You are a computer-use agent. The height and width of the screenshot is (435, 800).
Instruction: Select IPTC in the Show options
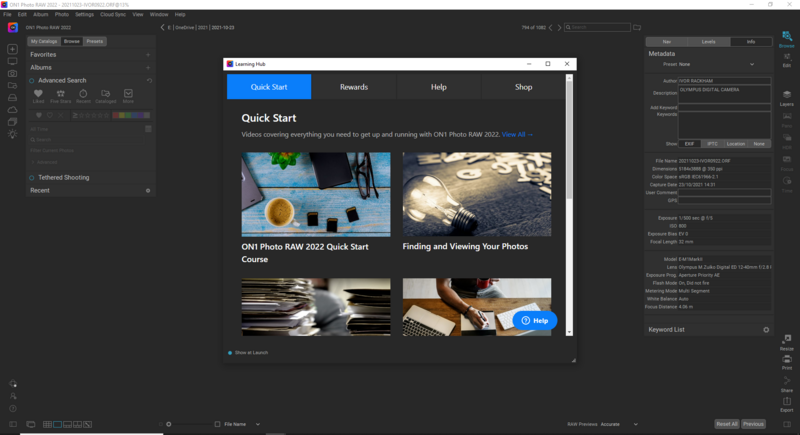[712, 144]
